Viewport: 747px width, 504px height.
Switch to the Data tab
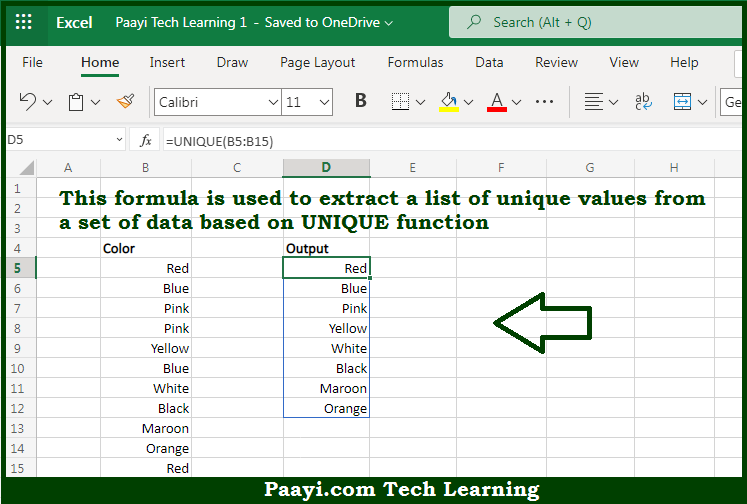pyautogui.click(x=489, y=62)
